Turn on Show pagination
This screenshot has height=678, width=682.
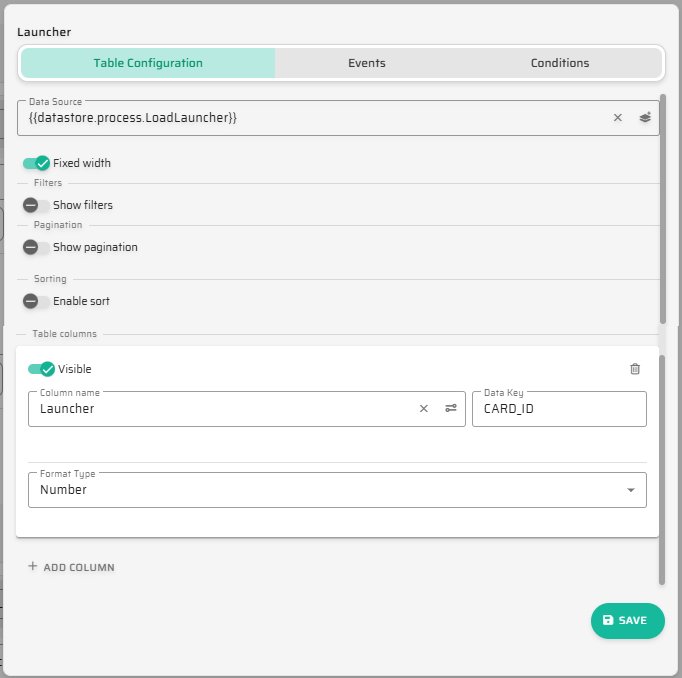point(36,247)
